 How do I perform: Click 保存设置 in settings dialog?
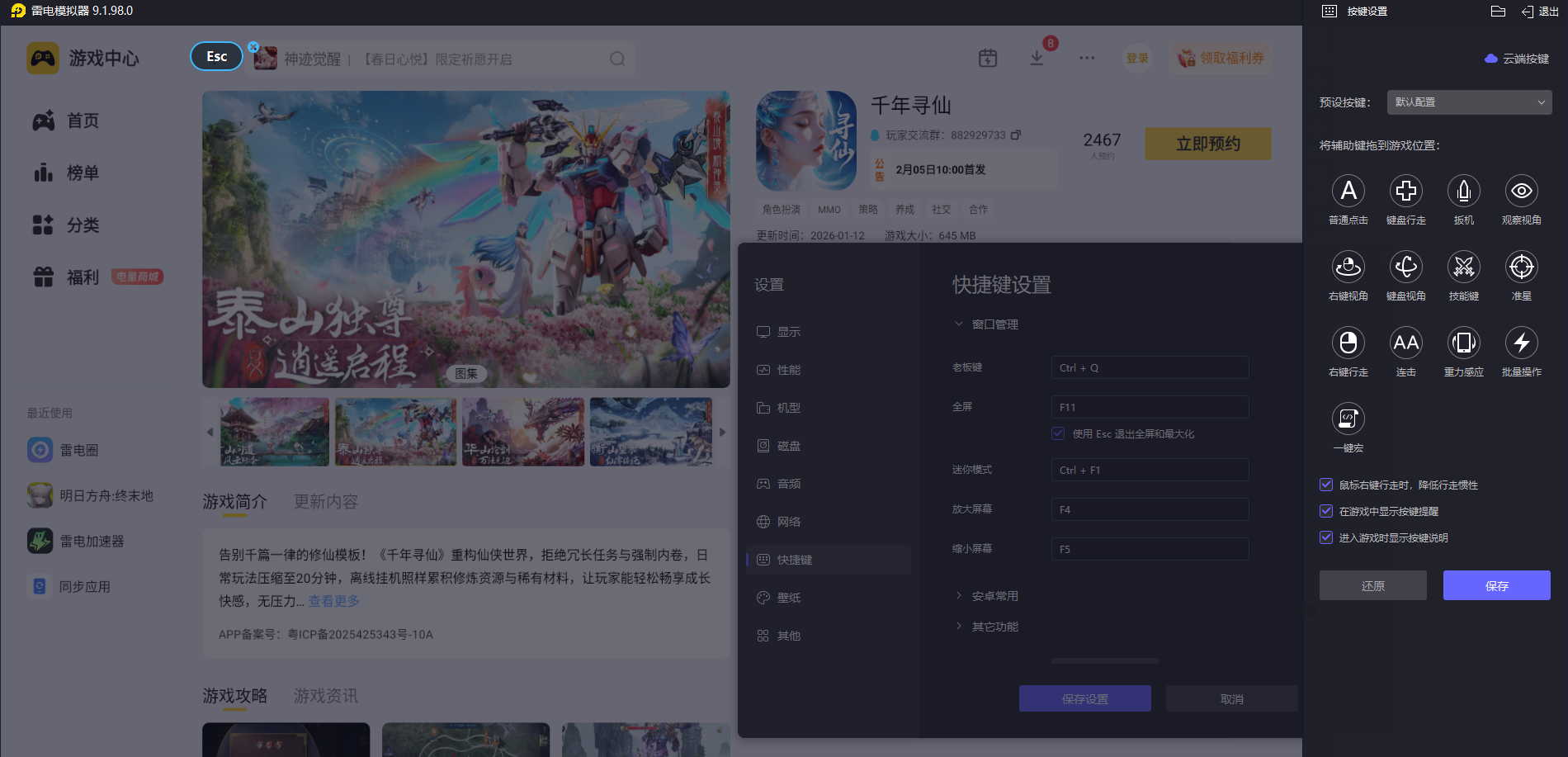tap(1085, 698)
